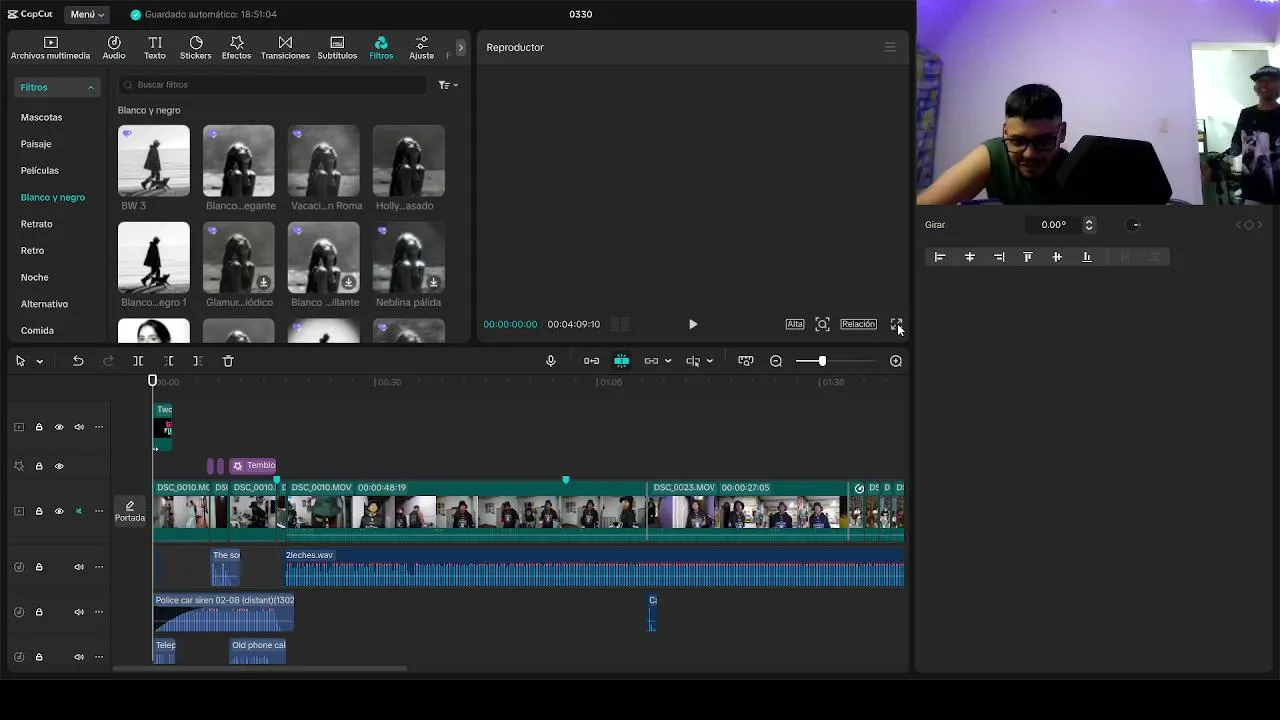Align vertical center icon

(x=1057, y=257)
